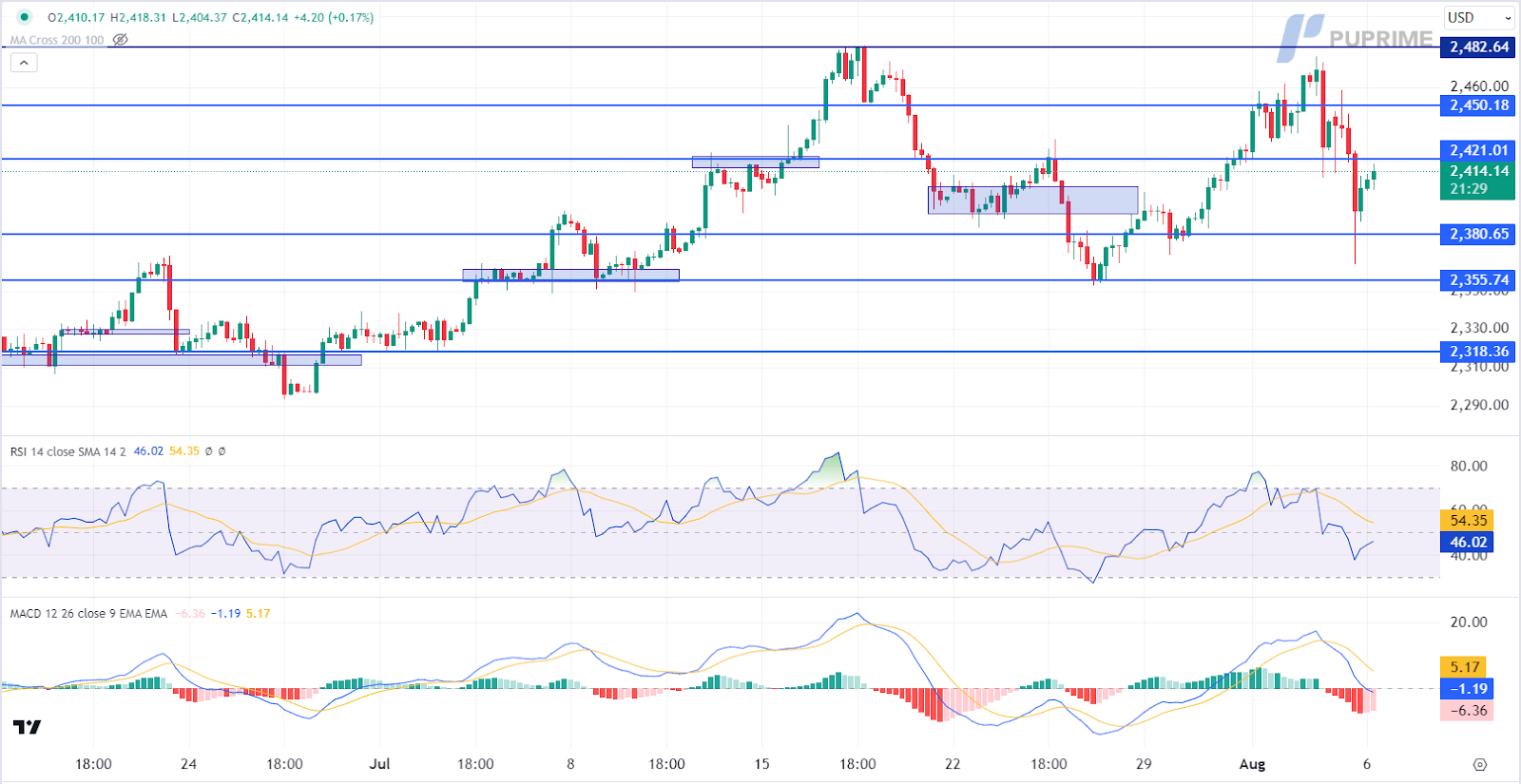Click the close price C2,414.14 in header

[x=260, y=17]
